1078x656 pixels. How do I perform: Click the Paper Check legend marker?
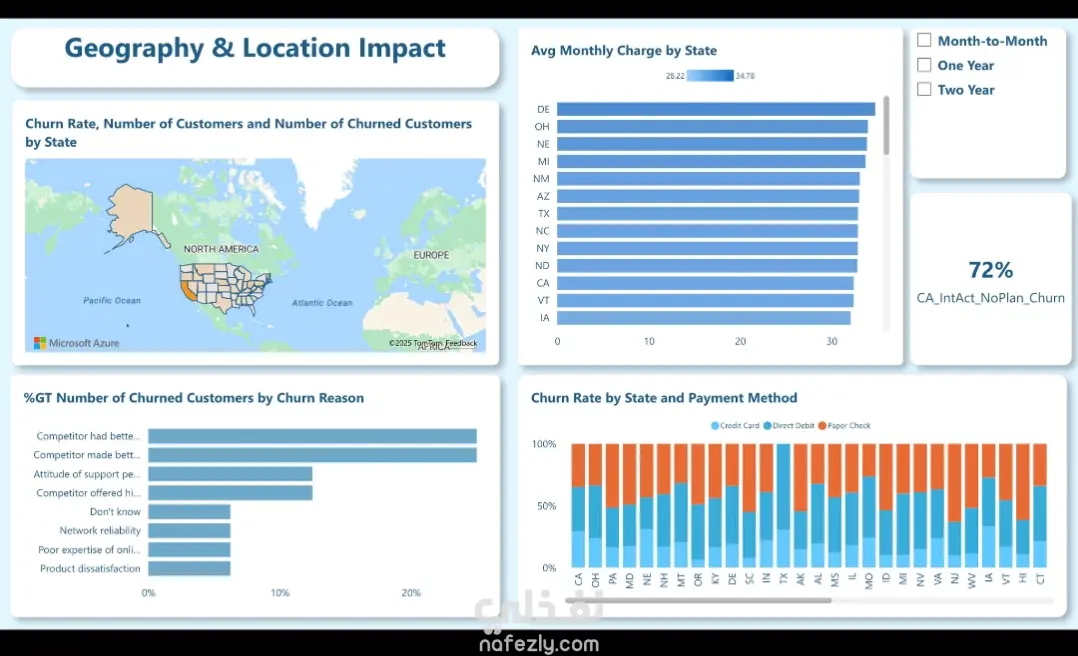822,426
